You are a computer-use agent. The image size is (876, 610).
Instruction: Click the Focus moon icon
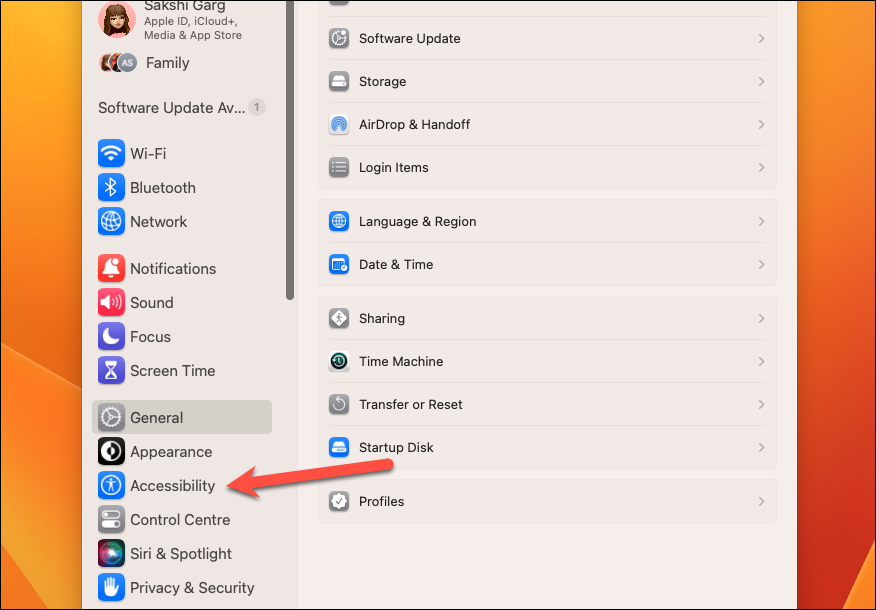(x=111, y=336)
